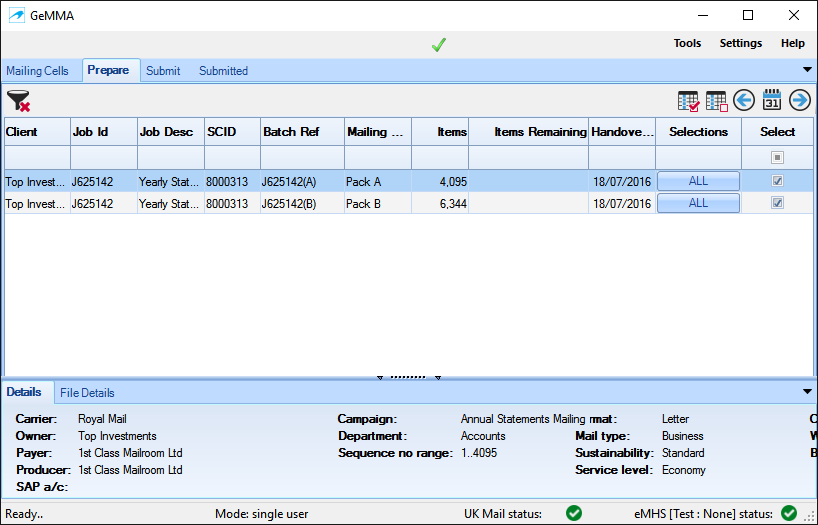Viewport: 818px width, 525px height.
Task: Click the Economy service level value
Action: click(x=683, y=470)
